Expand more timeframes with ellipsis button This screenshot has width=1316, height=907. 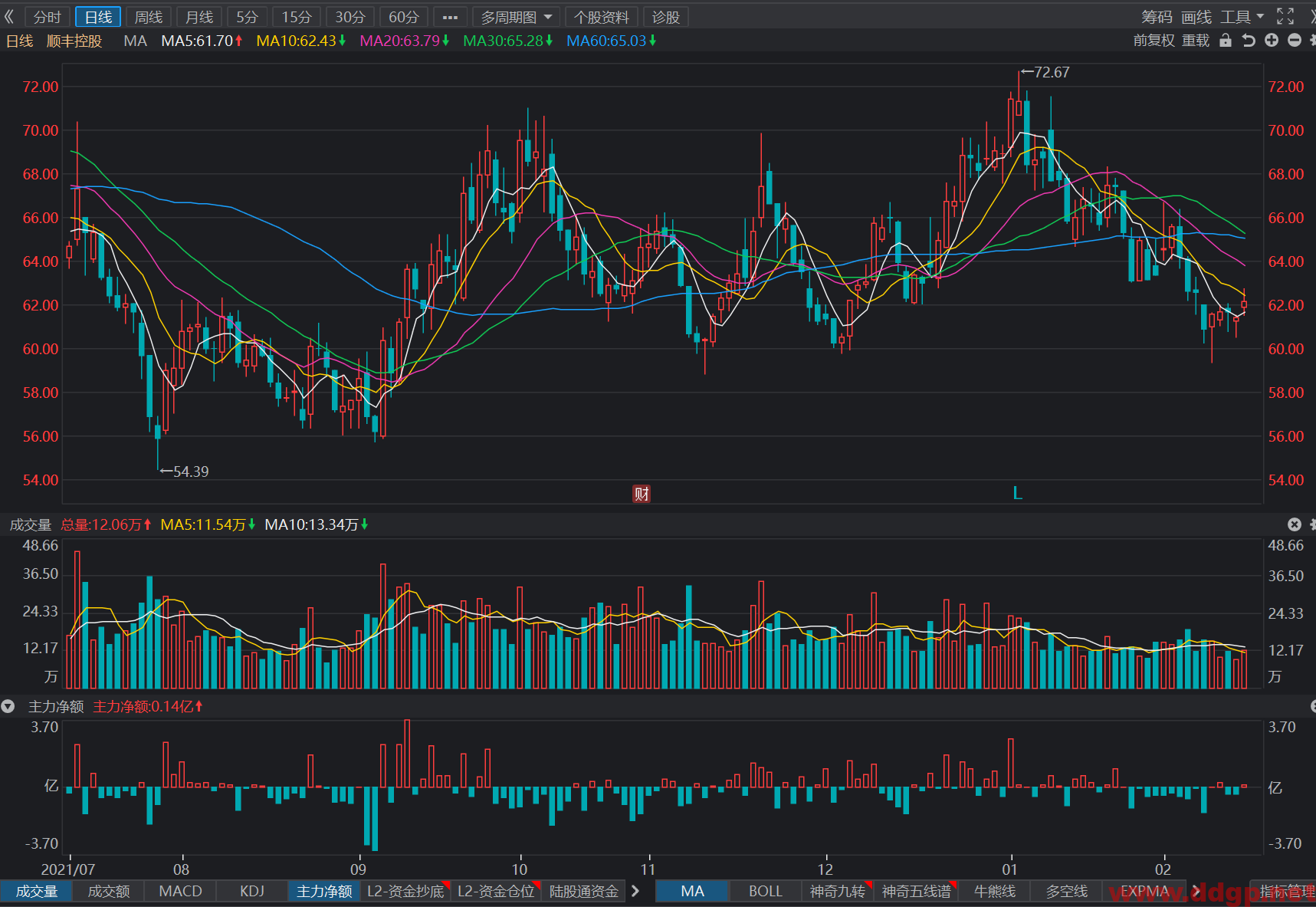click(x=450, y=17)
